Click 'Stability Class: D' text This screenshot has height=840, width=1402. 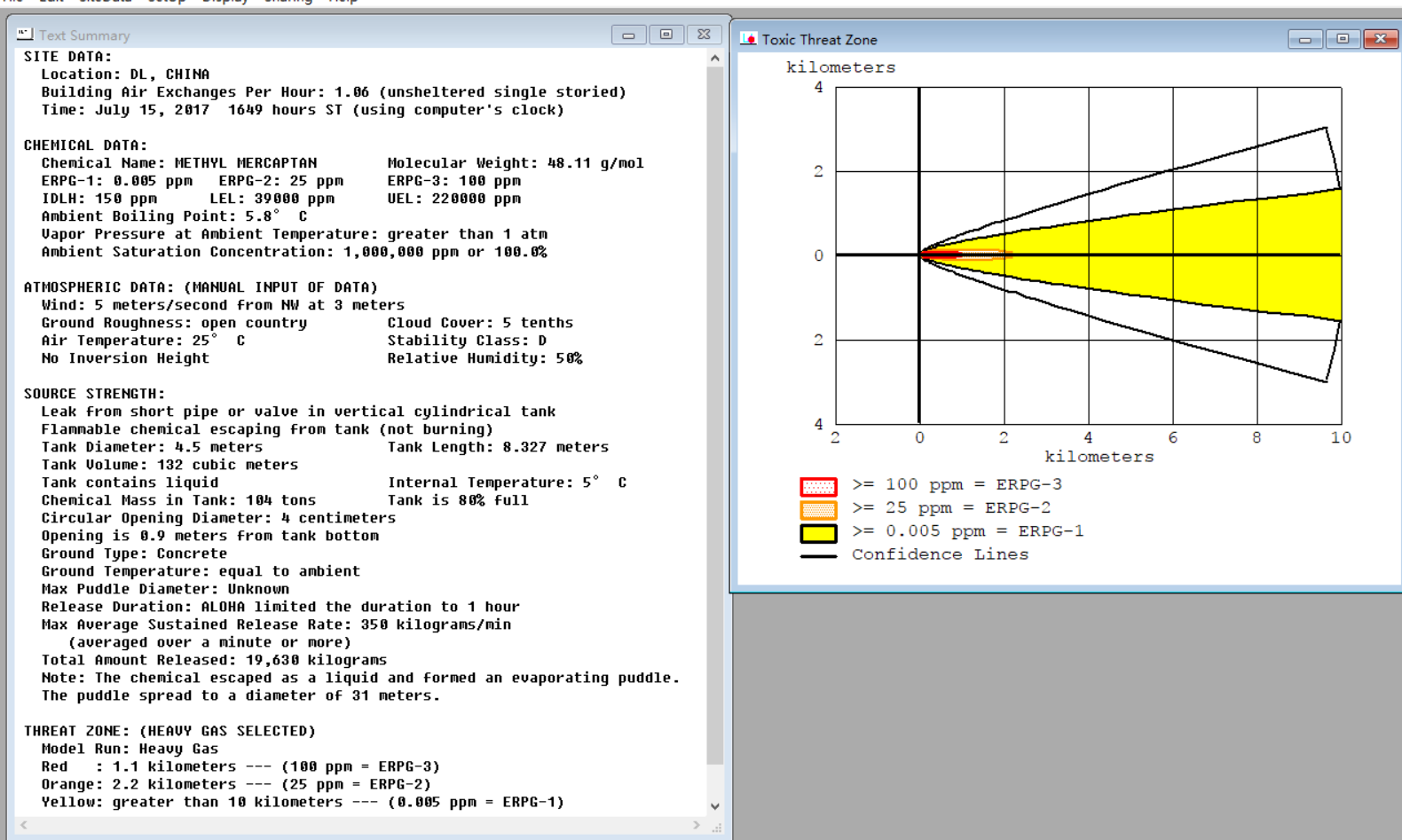click(x=467, y=341)
